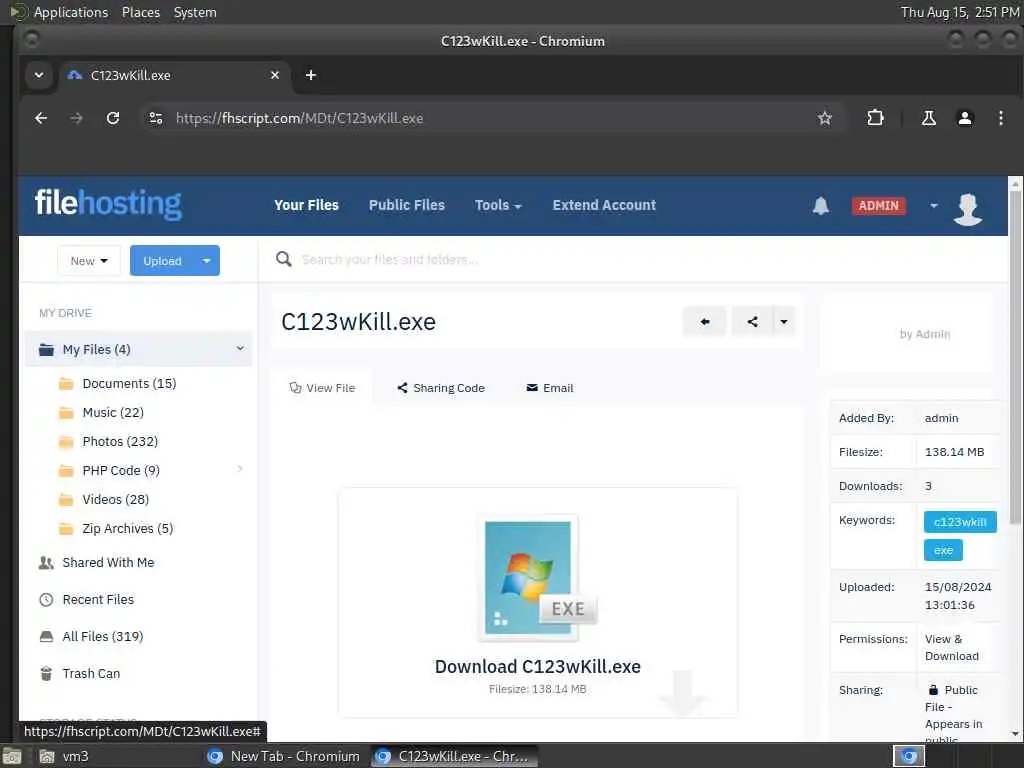Screen dimensions: 1024x768
Task: Click the share icon button
Action: (752, 321)
